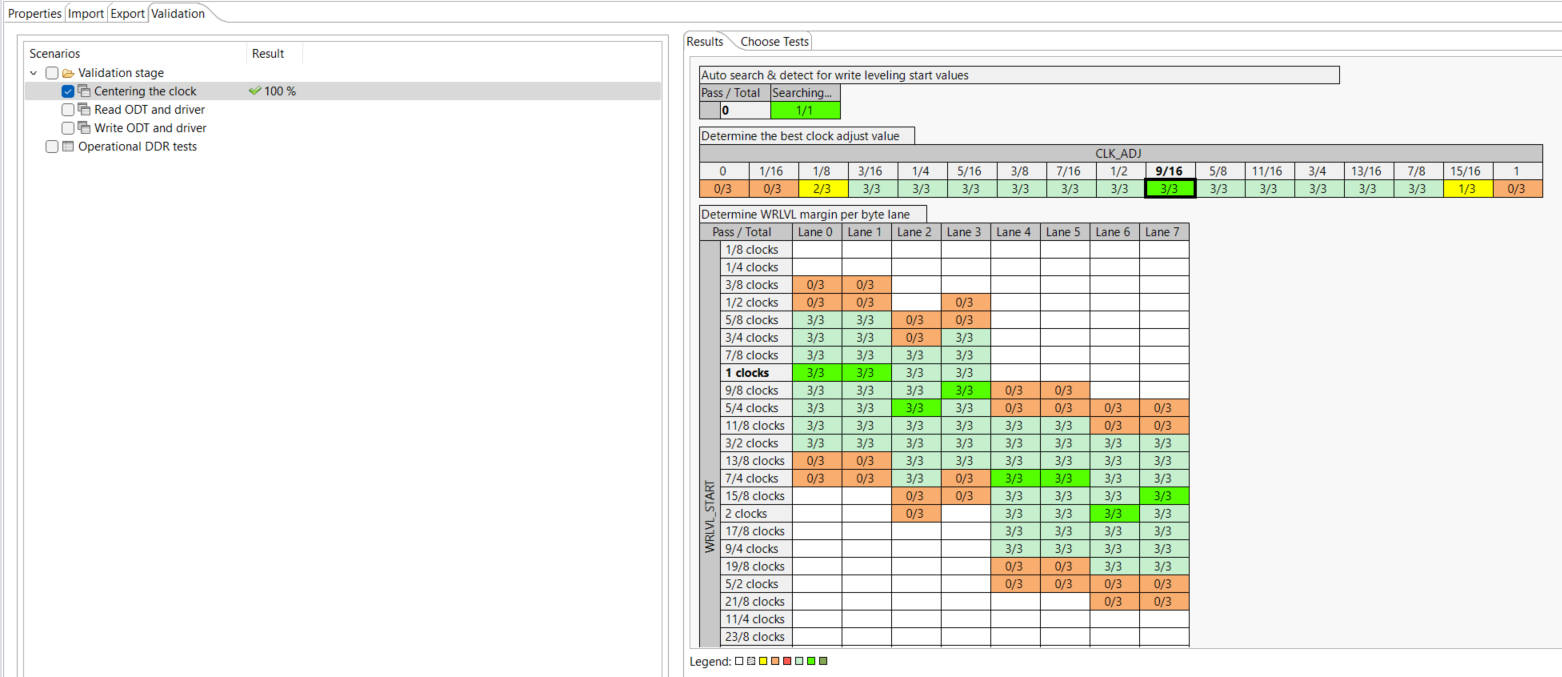Enable the Read ODT and driver checkbox
1562x677 pixels.
coord(67,109)
